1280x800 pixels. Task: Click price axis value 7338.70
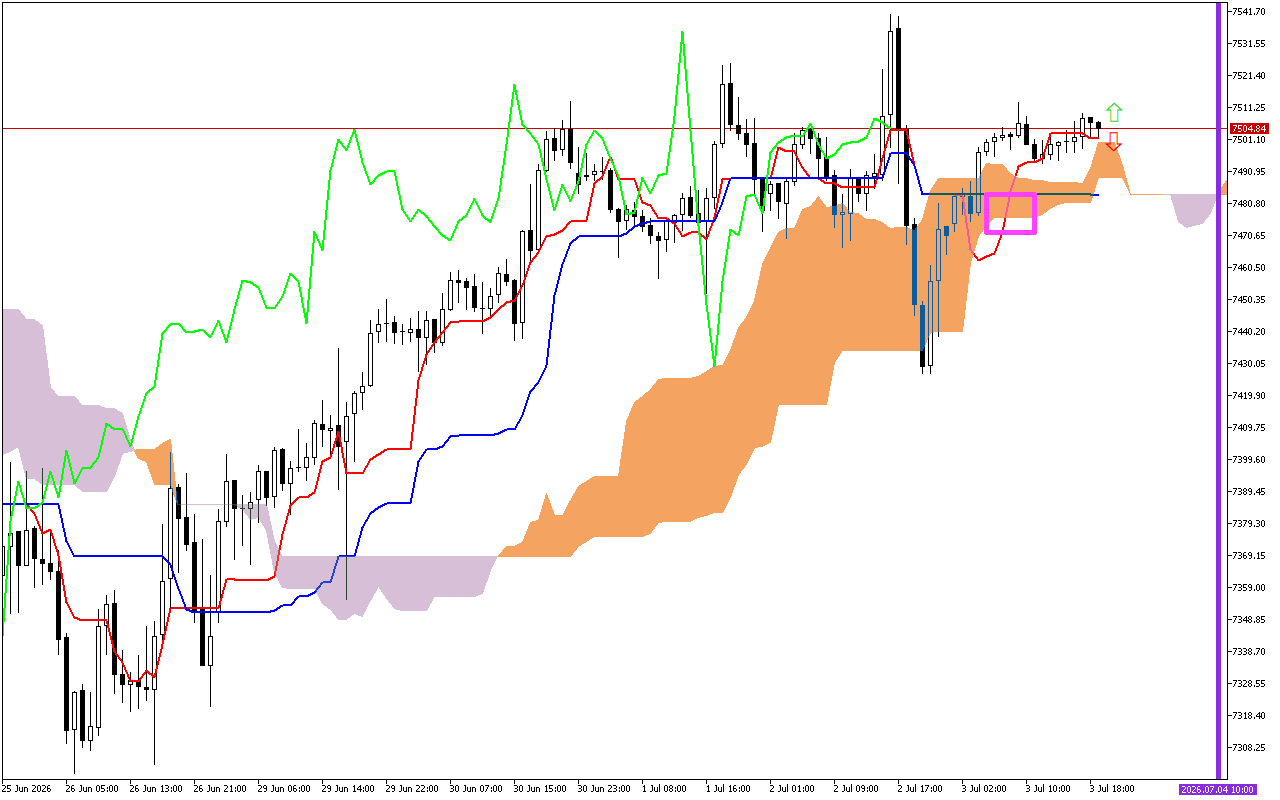click(x=1250, y=652)
